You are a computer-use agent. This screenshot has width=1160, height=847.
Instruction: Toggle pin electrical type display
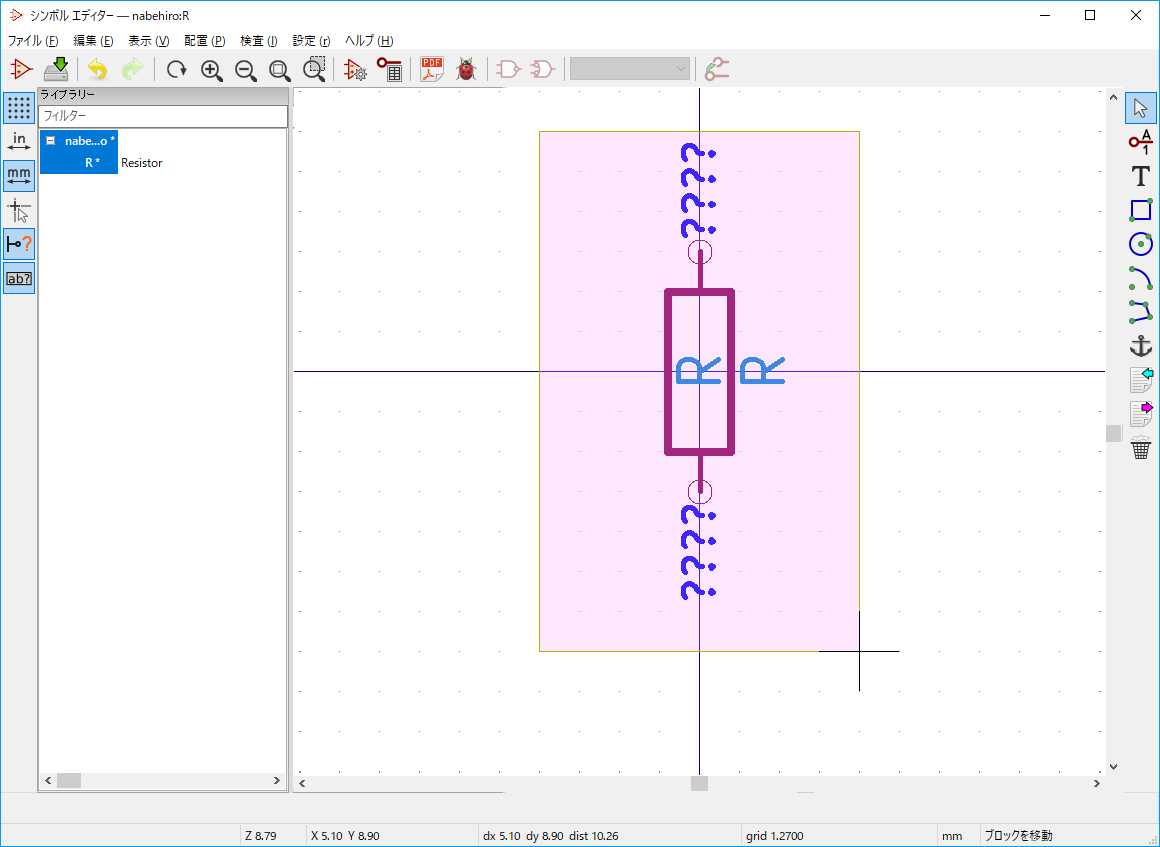coord(18,244)
